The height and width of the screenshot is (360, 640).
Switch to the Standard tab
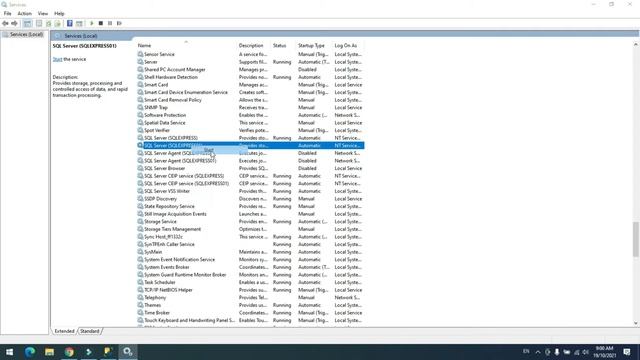89,331
